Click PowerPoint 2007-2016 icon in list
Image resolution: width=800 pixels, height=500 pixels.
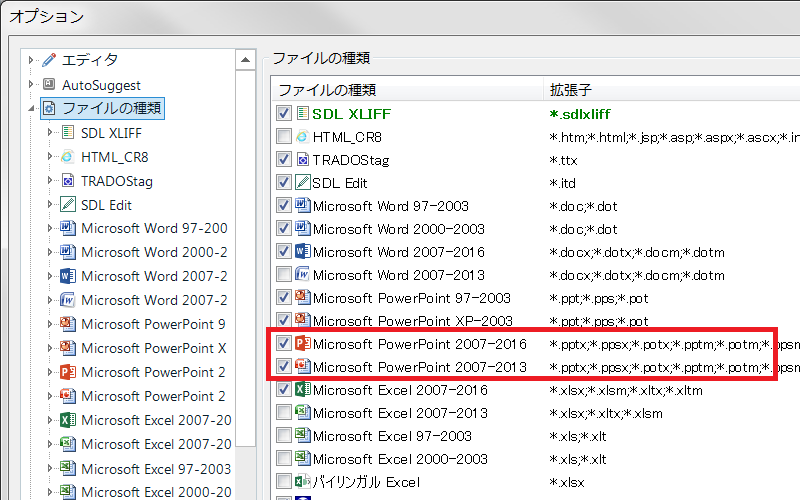click(x=303, y=343)
